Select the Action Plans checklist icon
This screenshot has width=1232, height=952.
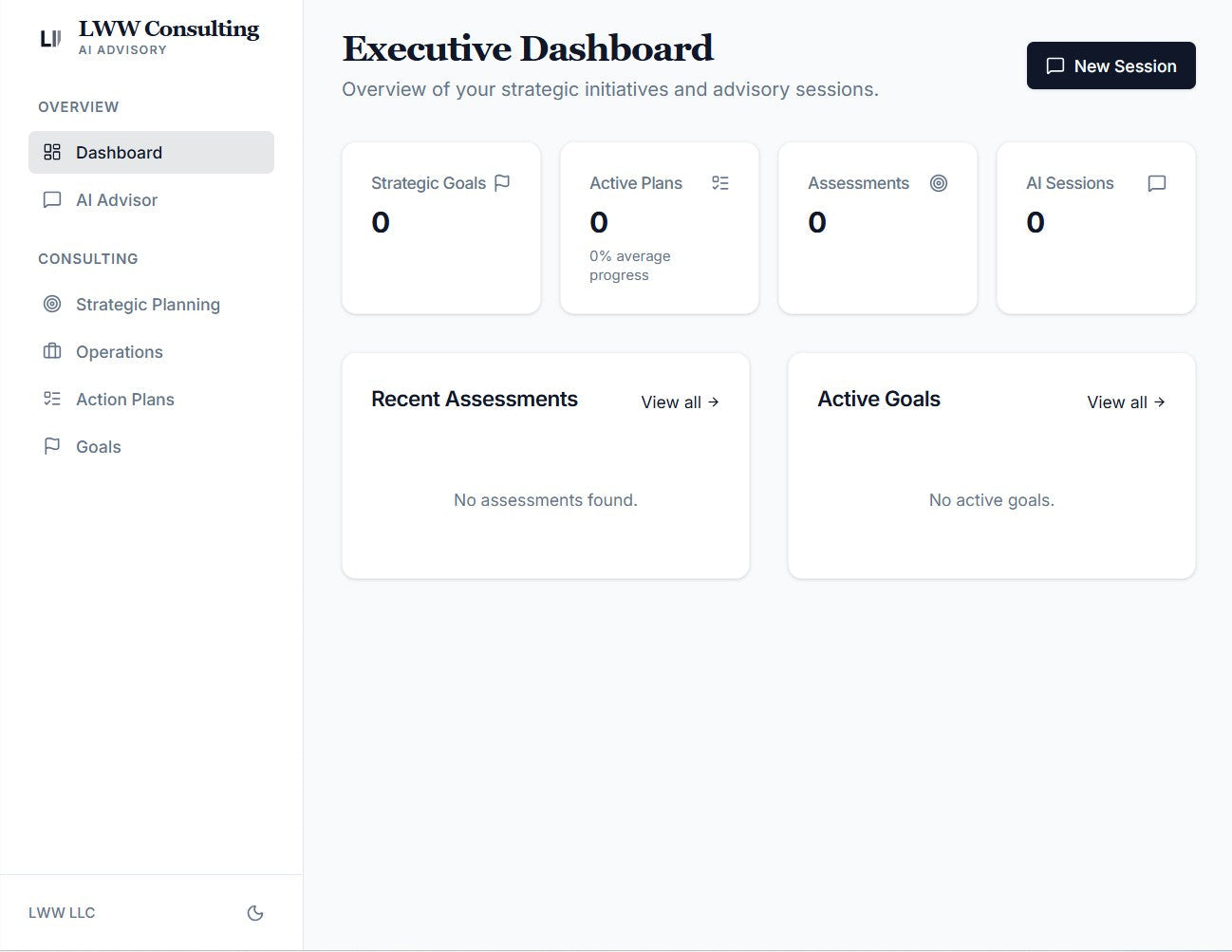coord(52,399)
